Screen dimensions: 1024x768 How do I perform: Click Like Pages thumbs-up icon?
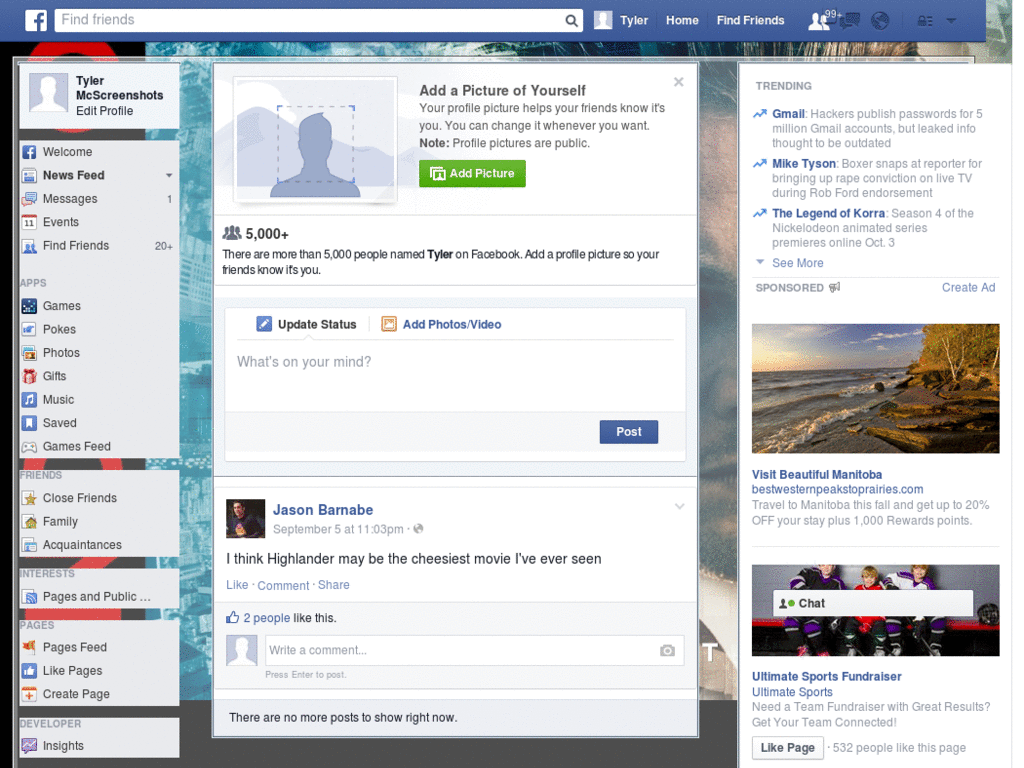29,671
